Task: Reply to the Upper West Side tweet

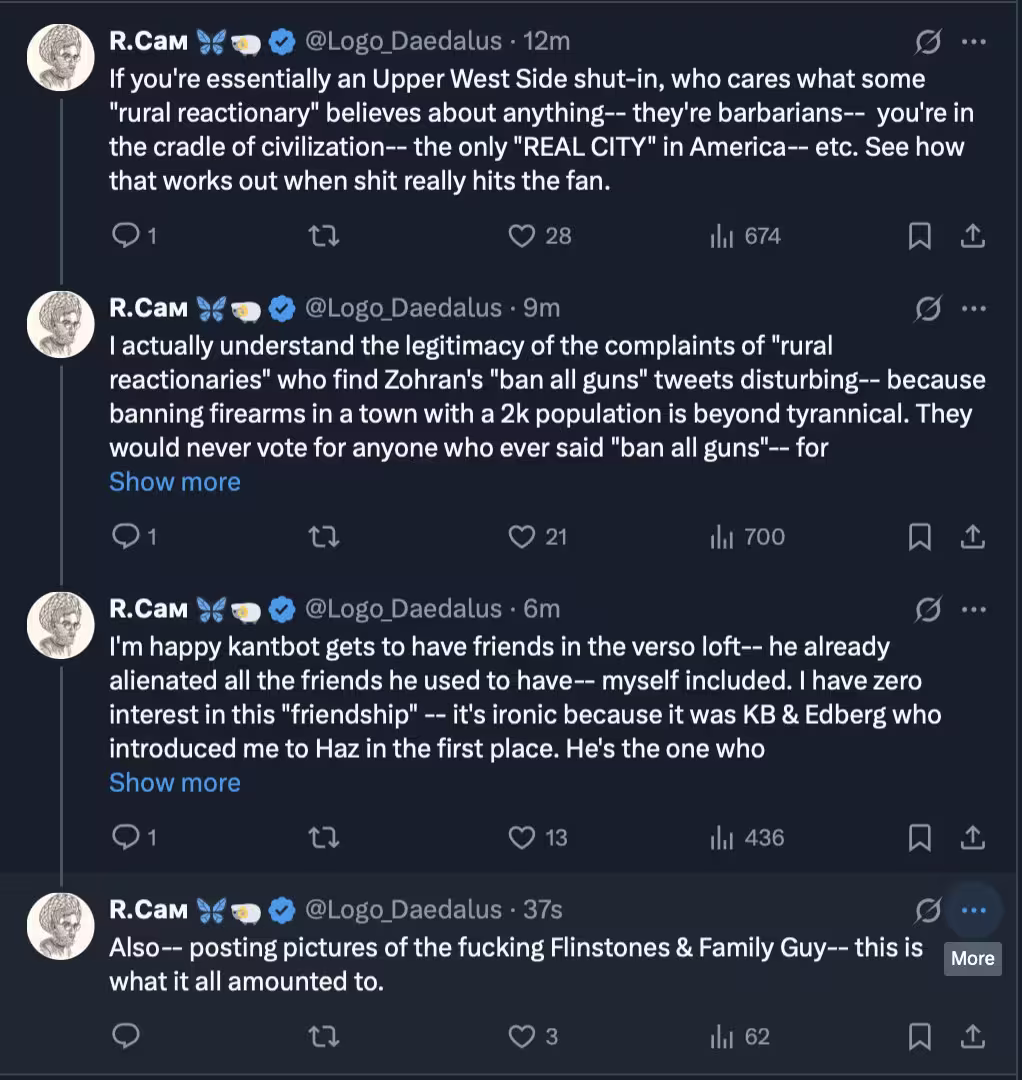Action: point(126,236)
